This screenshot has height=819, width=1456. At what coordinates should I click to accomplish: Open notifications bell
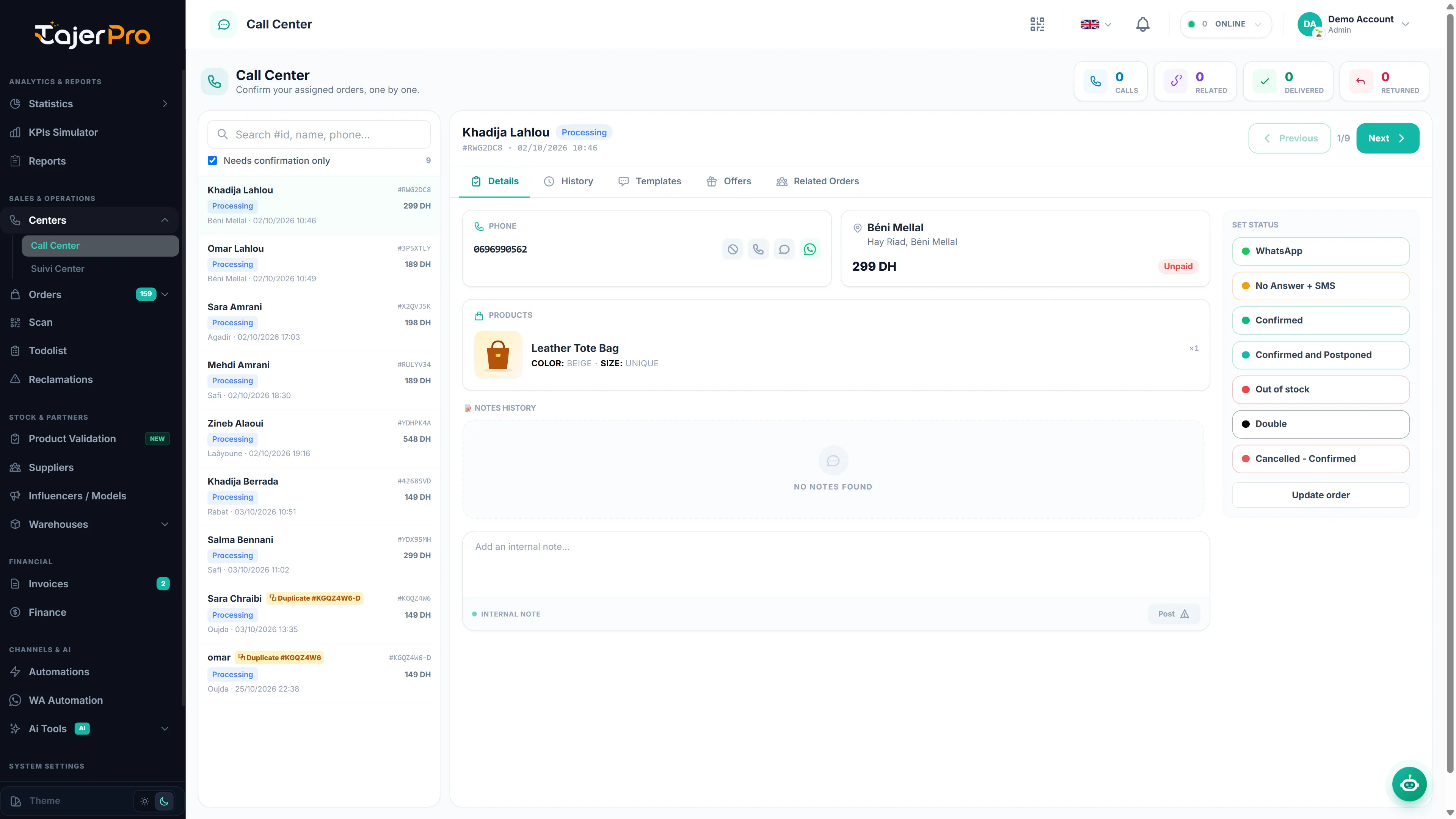1142,24
